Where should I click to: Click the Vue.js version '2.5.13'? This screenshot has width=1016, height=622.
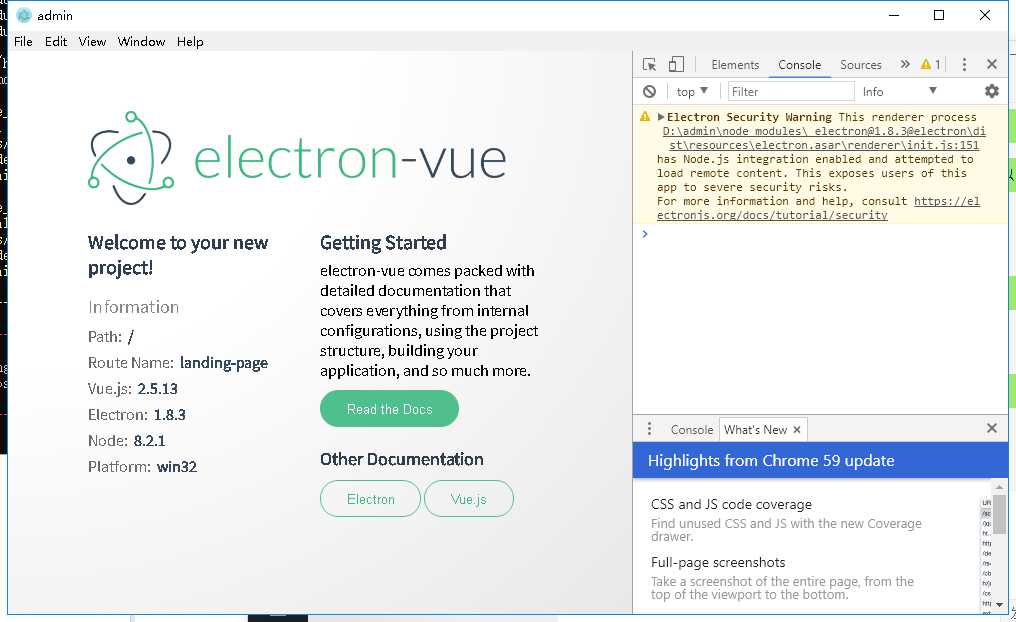click(157, 389)
